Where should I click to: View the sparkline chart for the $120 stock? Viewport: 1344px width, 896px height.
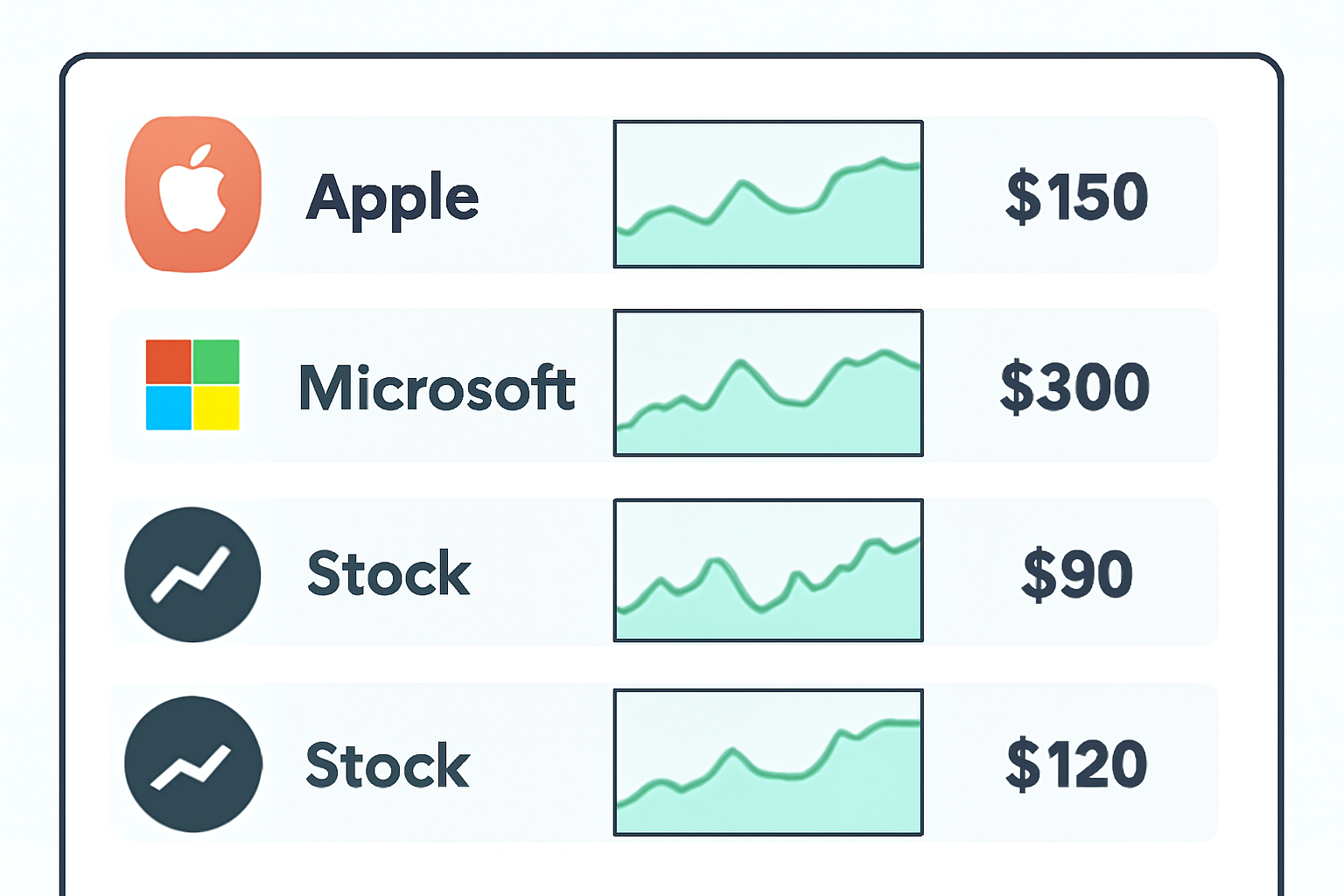[x=768, y=762]
